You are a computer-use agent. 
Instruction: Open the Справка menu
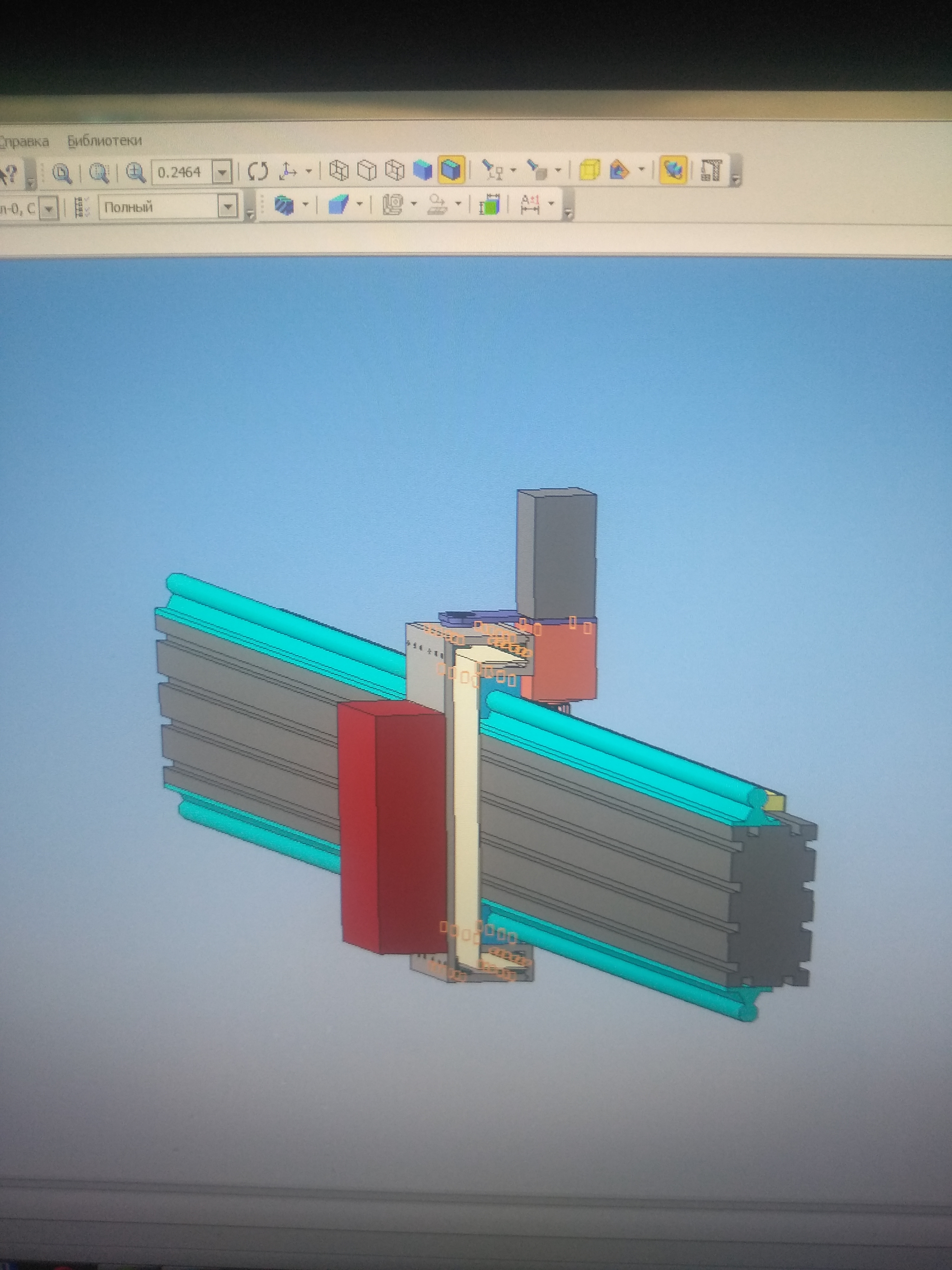click(24, 141)
